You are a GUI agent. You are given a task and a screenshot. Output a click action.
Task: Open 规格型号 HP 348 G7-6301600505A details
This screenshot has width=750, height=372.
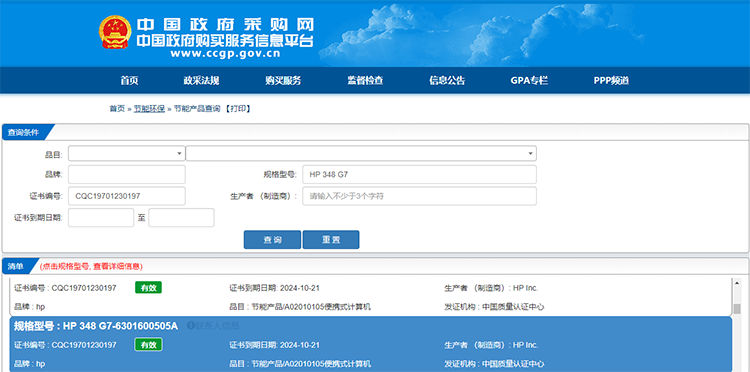(x=96, y=326)
